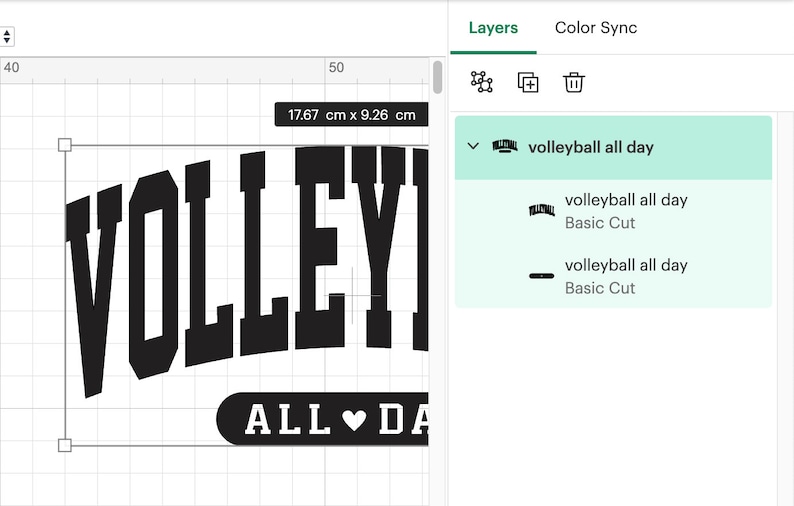Click the Duplicate layer icon
Screen dimensions: 794x506
pos(528,83)
